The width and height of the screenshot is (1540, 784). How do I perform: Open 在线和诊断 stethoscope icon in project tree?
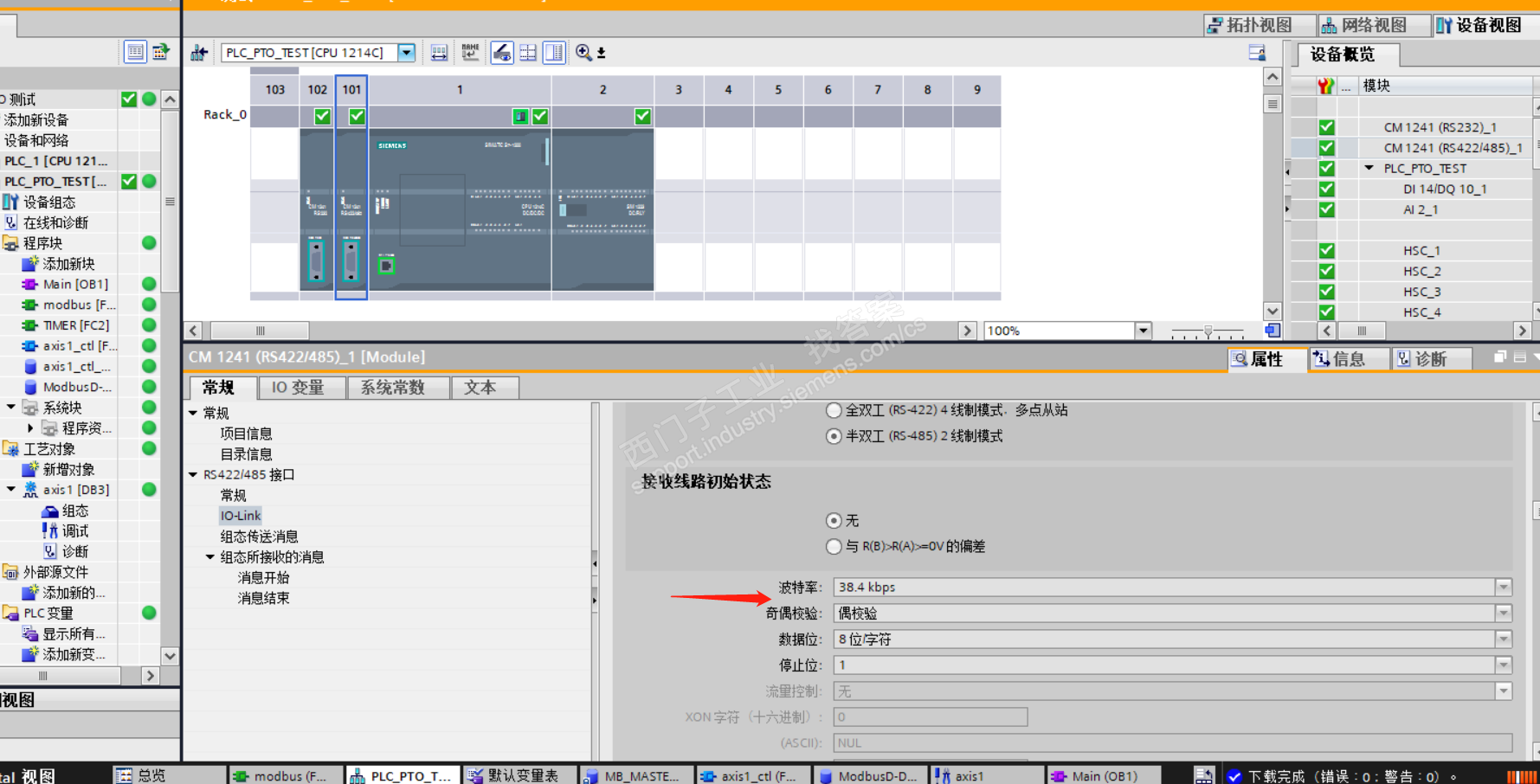[x=10, y=222]
